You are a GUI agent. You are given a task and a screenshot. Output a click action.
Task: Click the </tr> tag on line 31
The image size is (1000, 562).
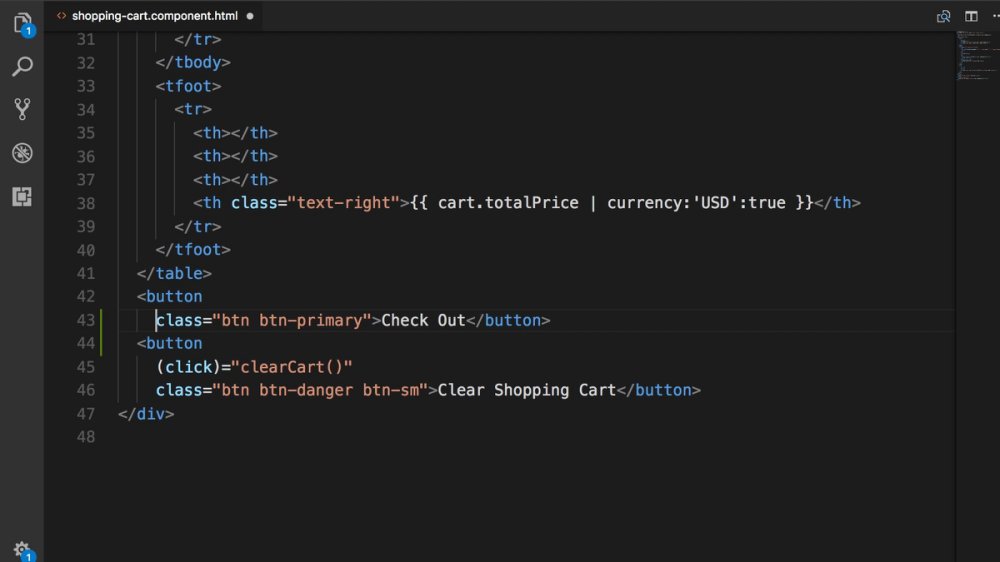(x=198, y=39)
